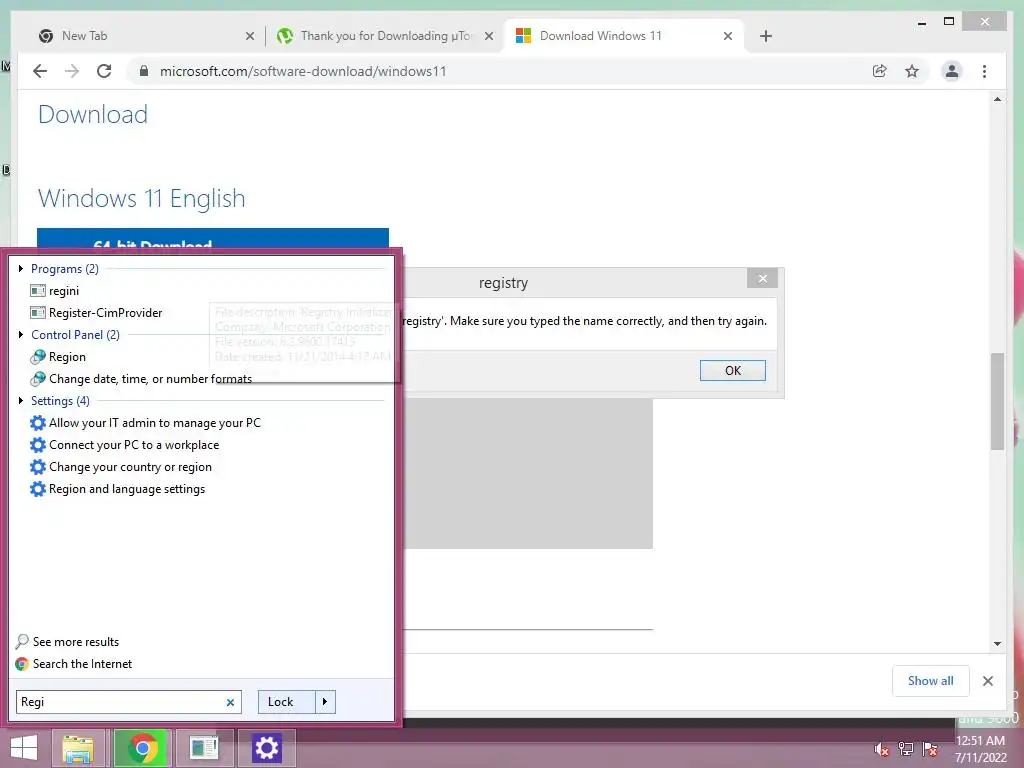Click the taskbar icon next to Chrome

click(204, 748)
